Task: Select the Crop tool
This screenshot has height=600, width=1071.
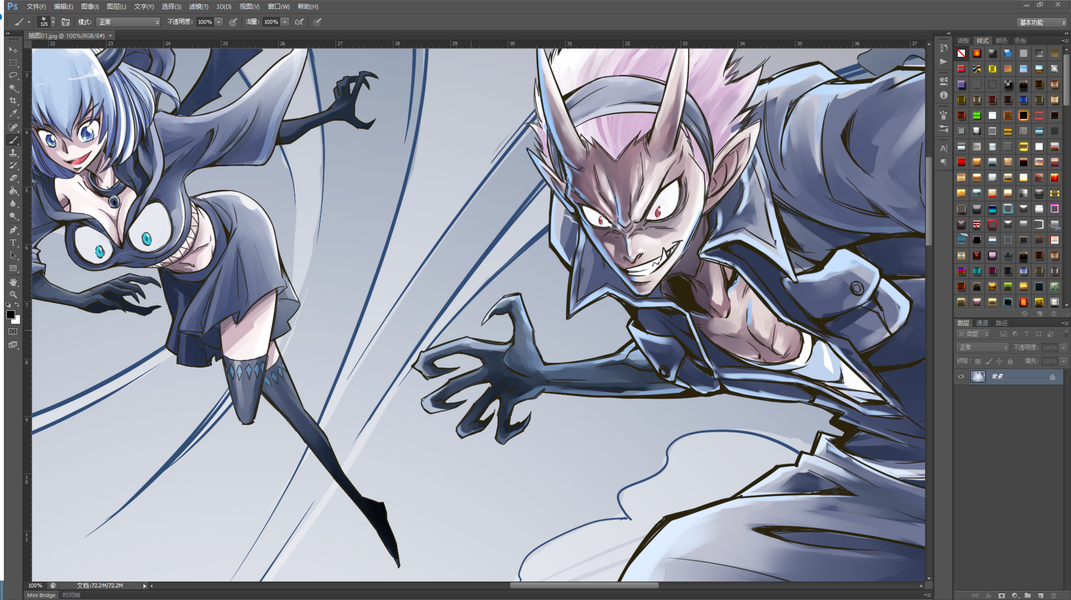Action: [x=13, y=101]
